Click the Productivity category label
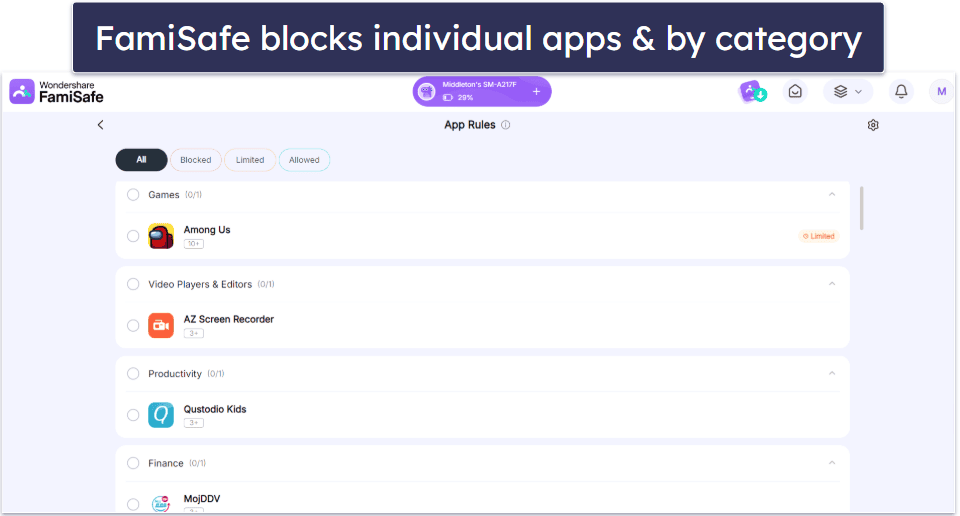The width and height of the screenshot is (960, 516). tap(174, 374)
